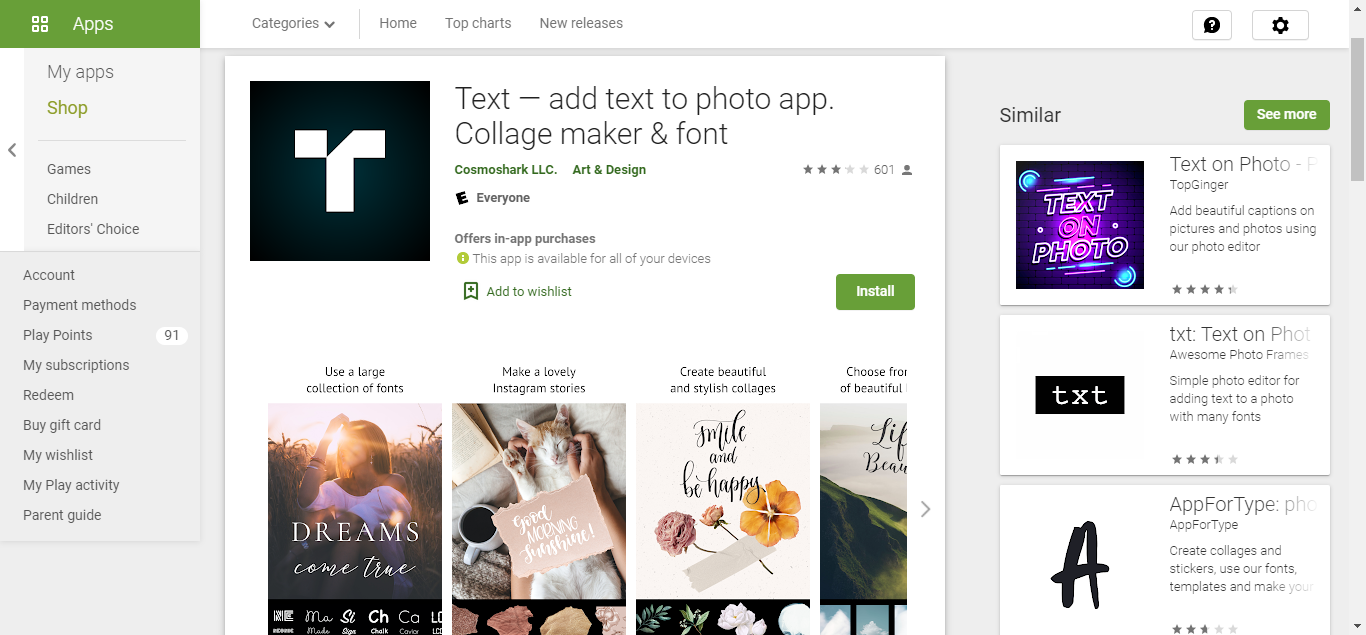Click Add to wishlist link text
Screen dimensions: 1366x635
(x=529, y=292)
